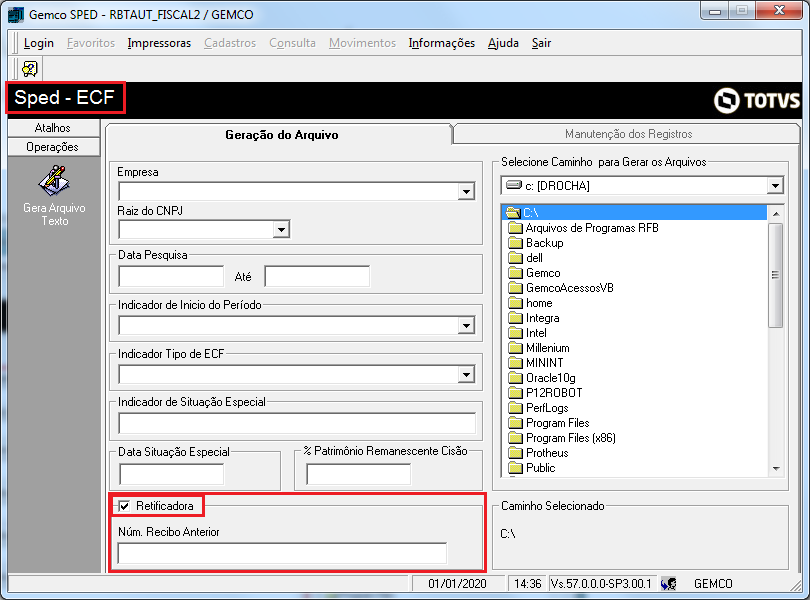
Task: Select the C:\ root folder icon
Action: [x=513, y=212]
